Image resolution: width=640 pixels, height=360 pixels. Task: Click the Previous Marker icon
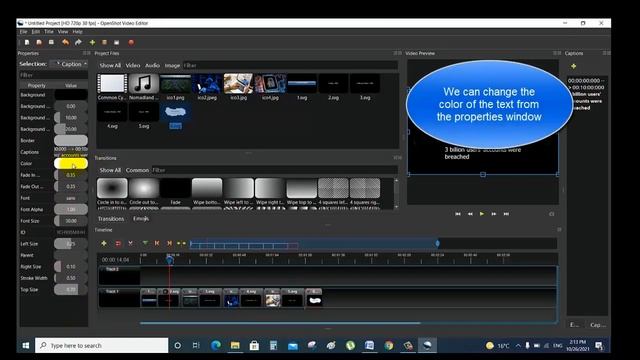click(x=157, y=243)
